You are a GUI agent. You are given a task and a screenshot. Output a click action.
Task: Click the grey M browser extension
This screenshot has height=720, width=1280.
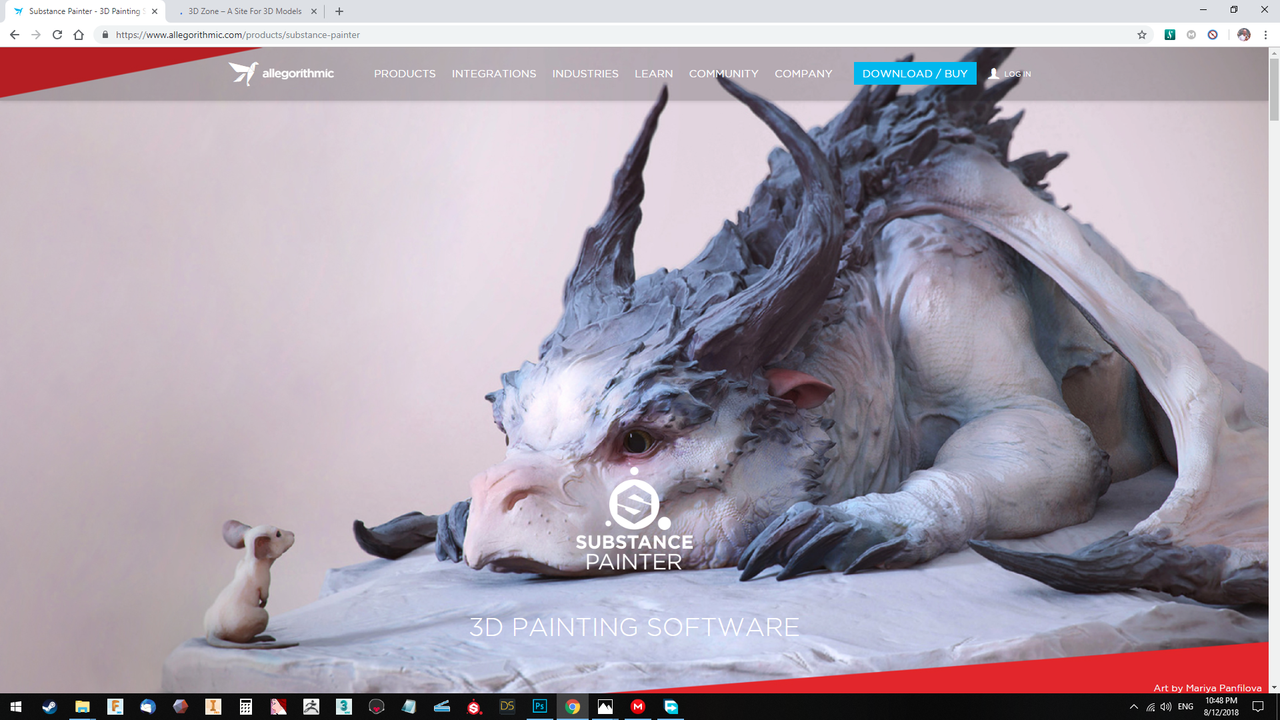click(1191, 34)
